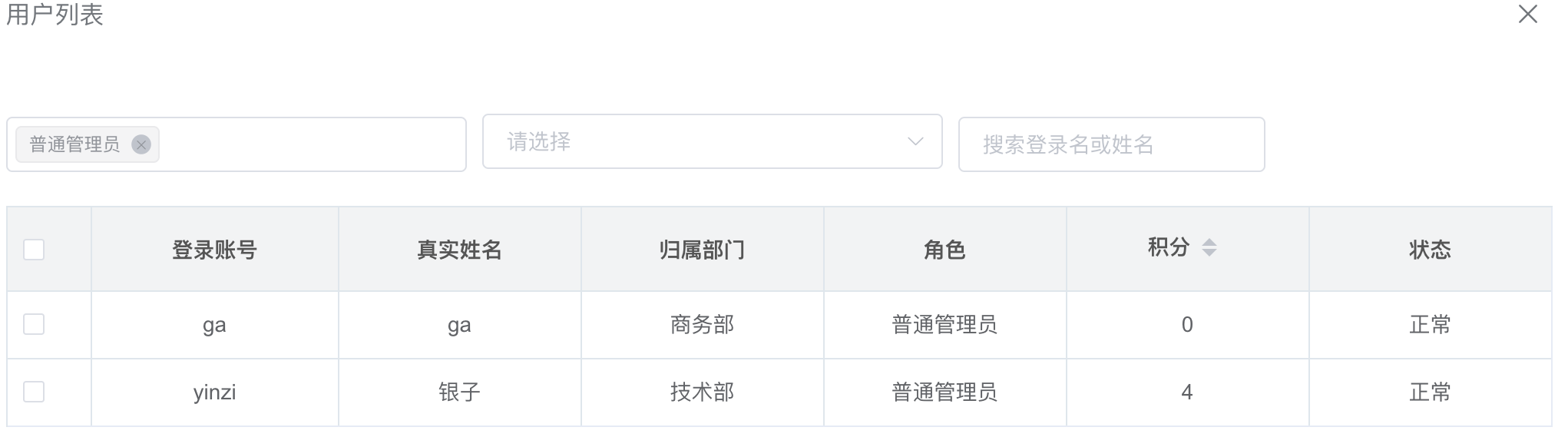Click 银子 real name cell
The width and height of the screenshot is (1568, 447).
(x=459, y=392)
